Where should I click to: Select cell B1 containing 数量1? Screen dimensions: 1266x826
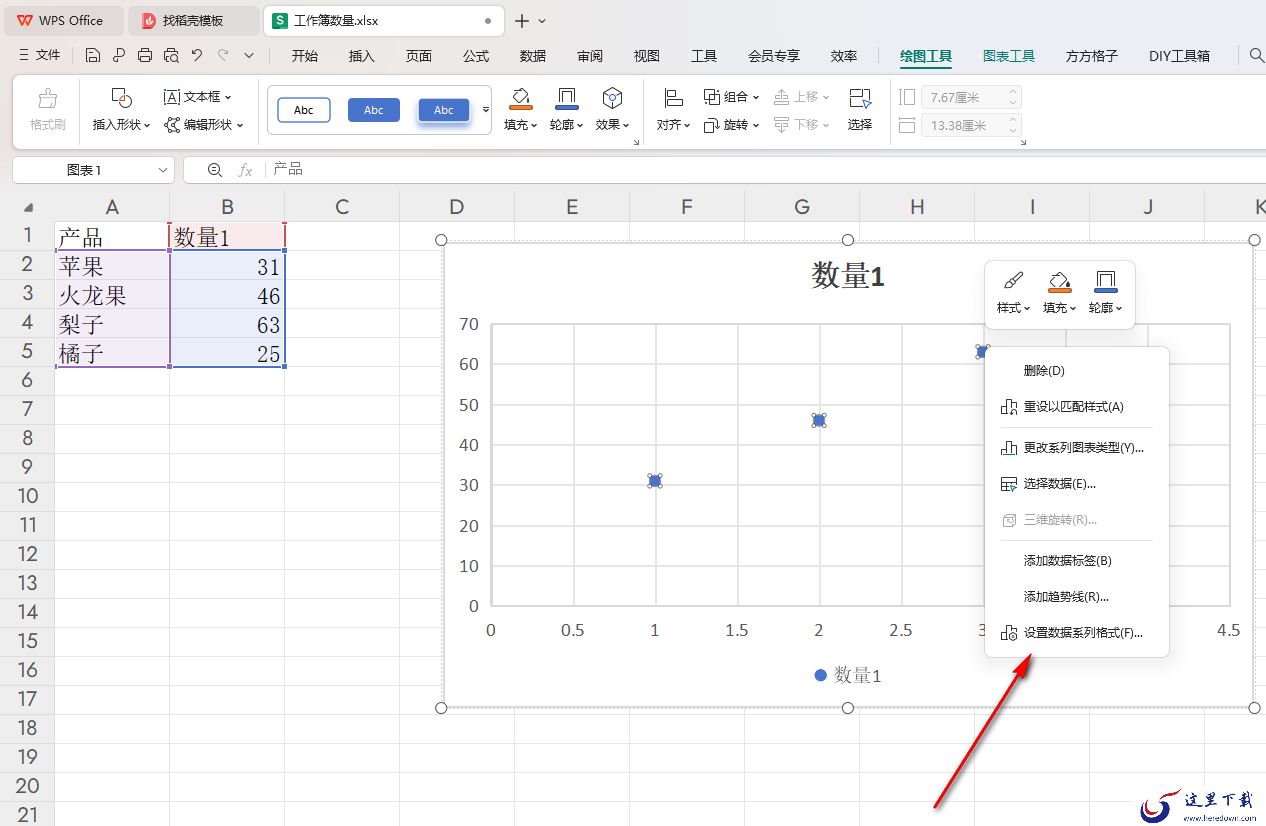tap(227, 237)
